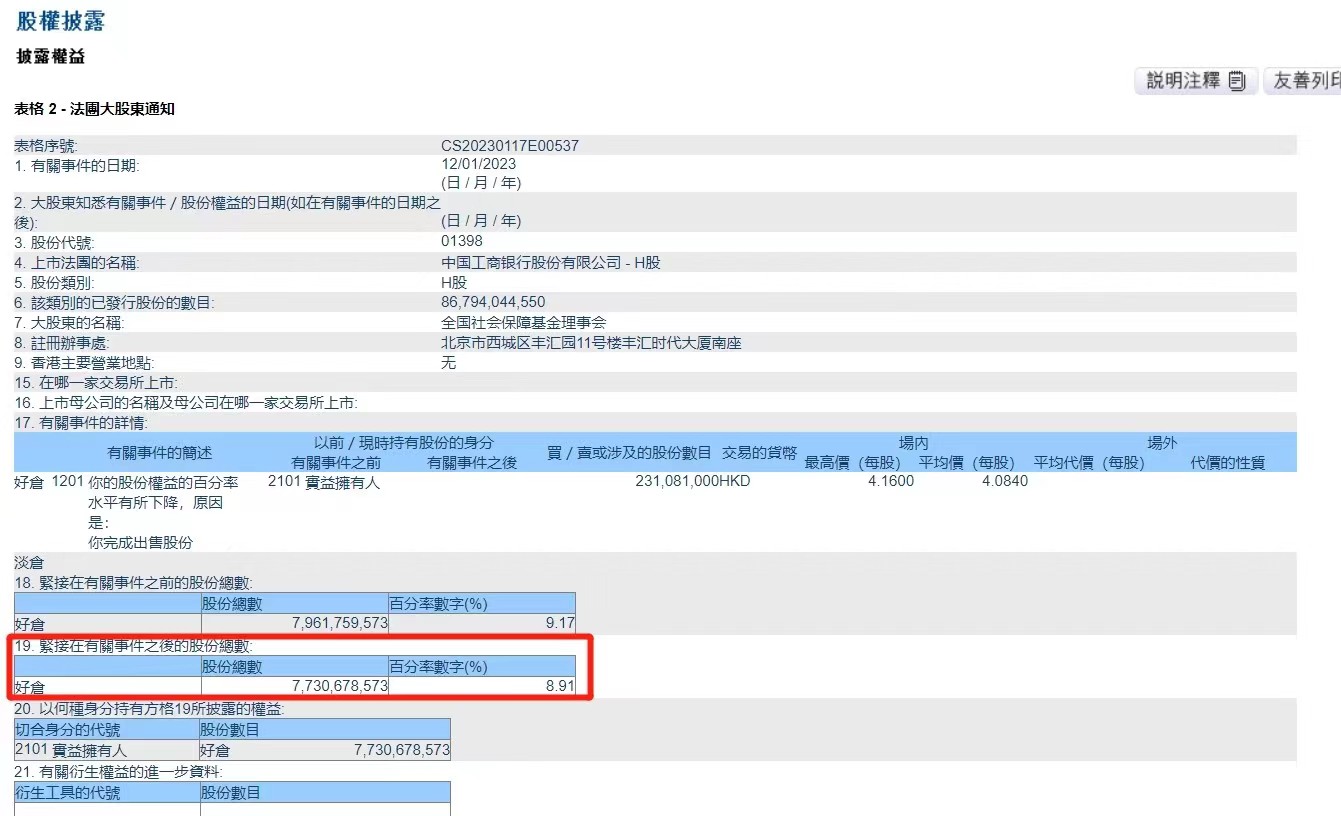Viewport: 1341px width, 816px height.
Task: Click the 股權披露 page heading
Action: tap(60, 20)
